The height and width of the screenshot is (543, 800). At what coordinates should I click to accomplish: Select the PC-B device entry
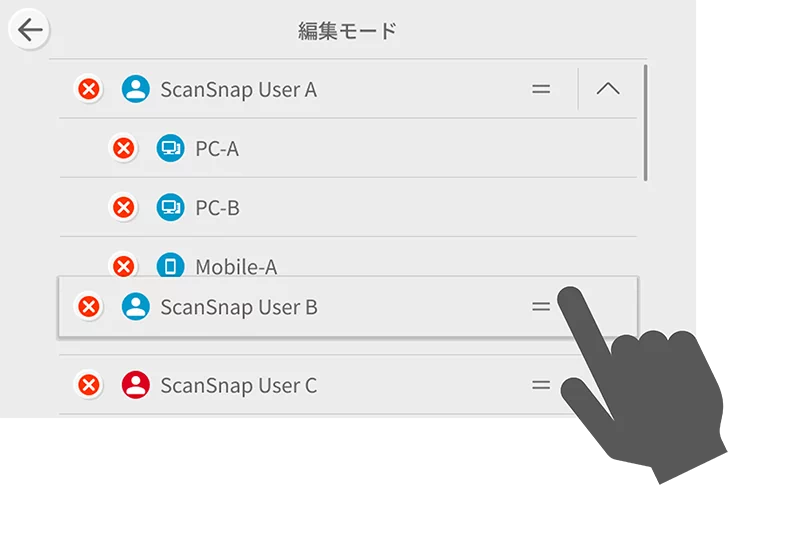[x=217, y=208]
